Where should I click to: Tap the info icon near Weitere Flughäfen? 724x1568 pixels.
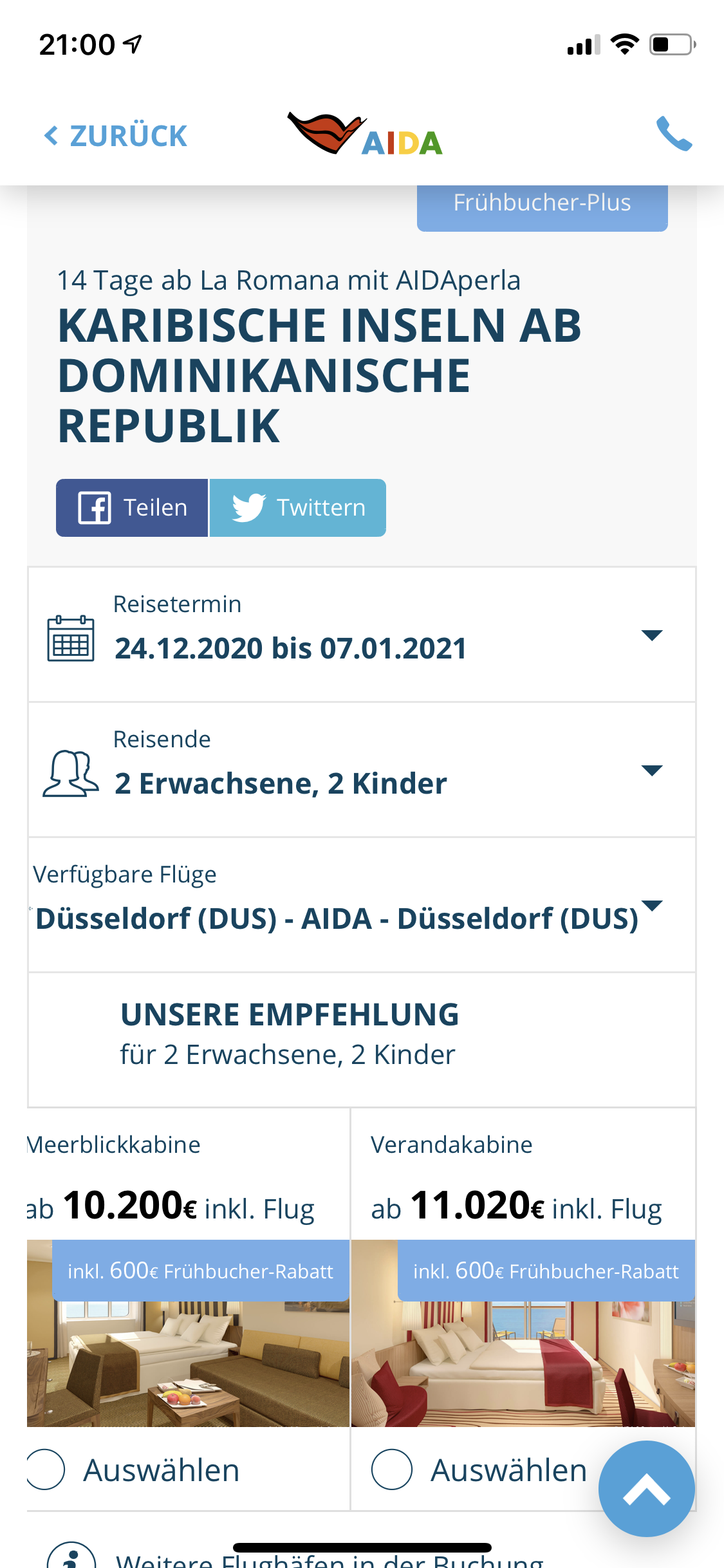tap(71, 1558)
